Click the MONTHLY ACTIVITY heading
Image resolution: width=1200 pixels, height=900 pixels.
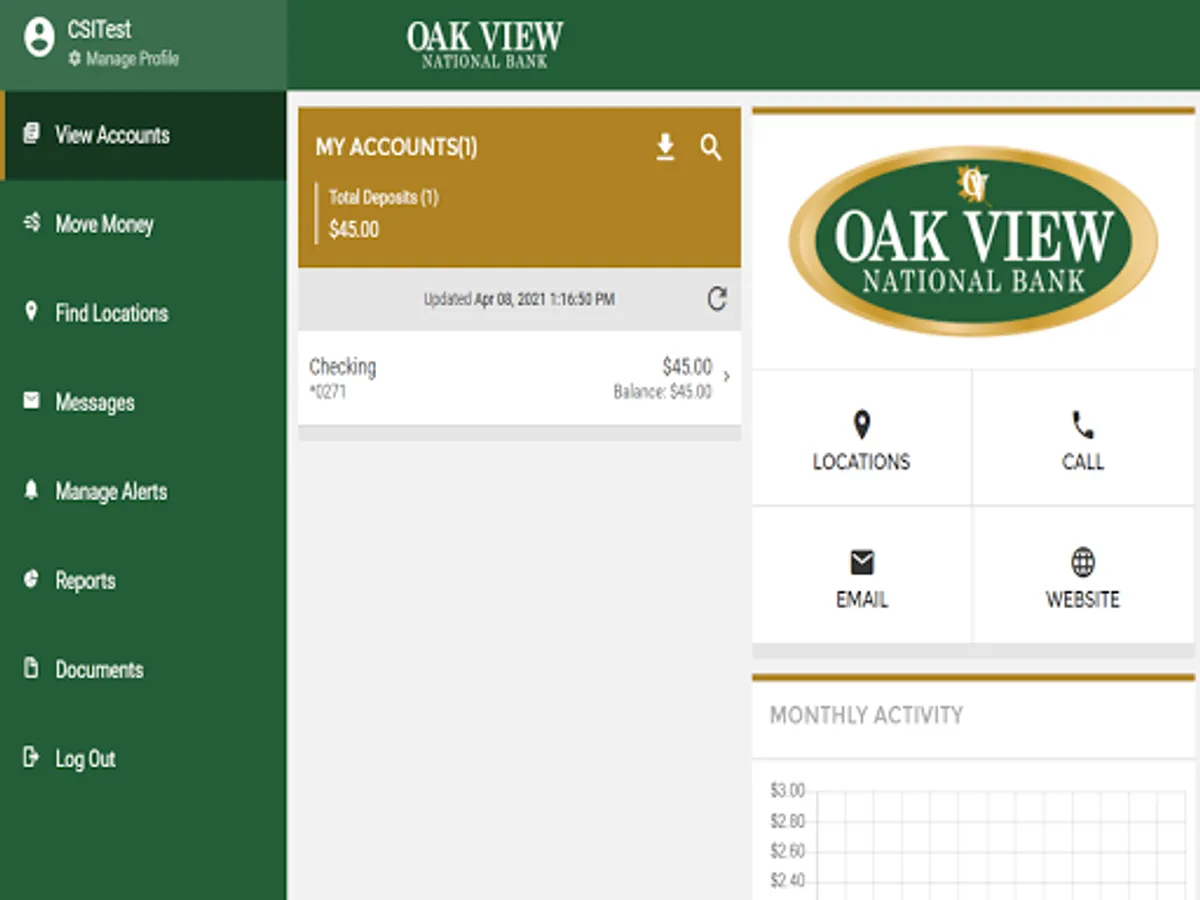[867, 715]
